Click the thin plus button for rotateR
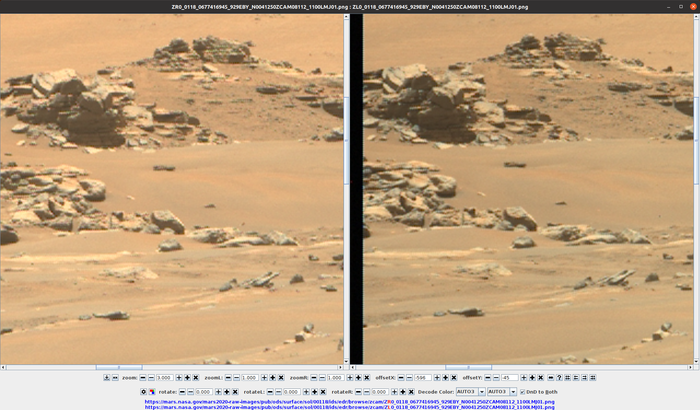Viewport: 700px width, 410px height. tap(394, 392)
